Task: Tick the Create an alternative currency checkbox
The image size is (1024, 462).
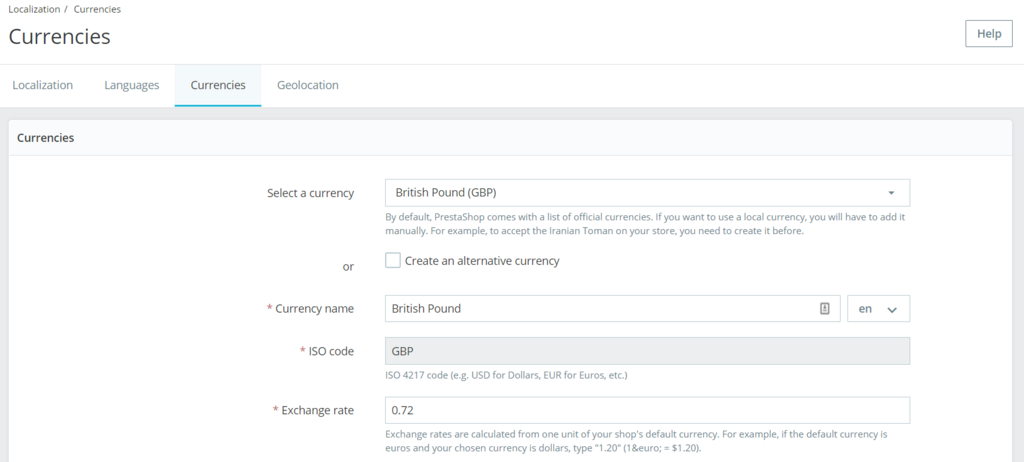Action: click(x=393, y=261)
